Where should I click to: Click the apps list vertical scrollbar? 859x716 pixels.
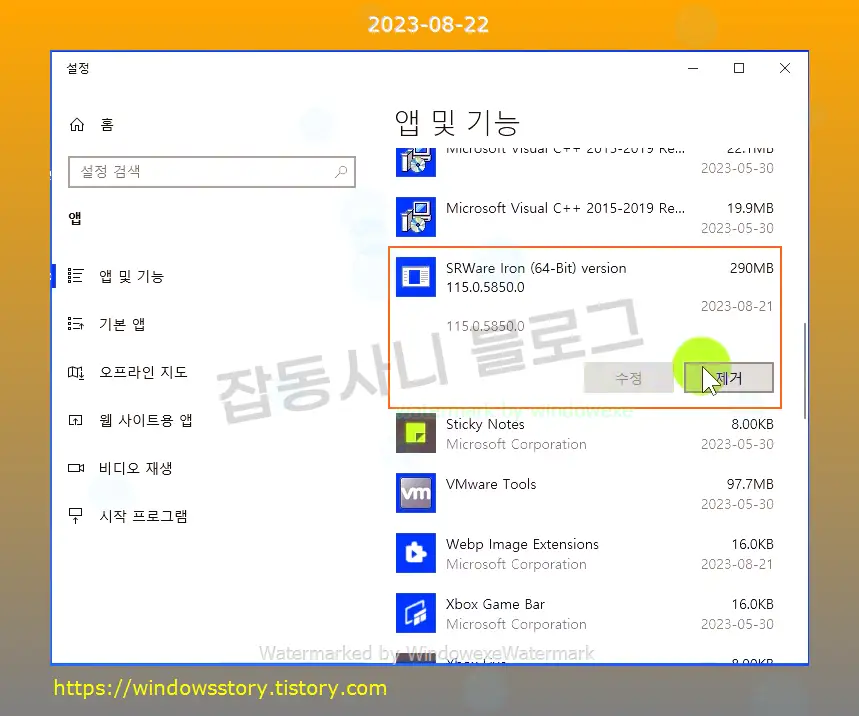click(x=805, y=371)
